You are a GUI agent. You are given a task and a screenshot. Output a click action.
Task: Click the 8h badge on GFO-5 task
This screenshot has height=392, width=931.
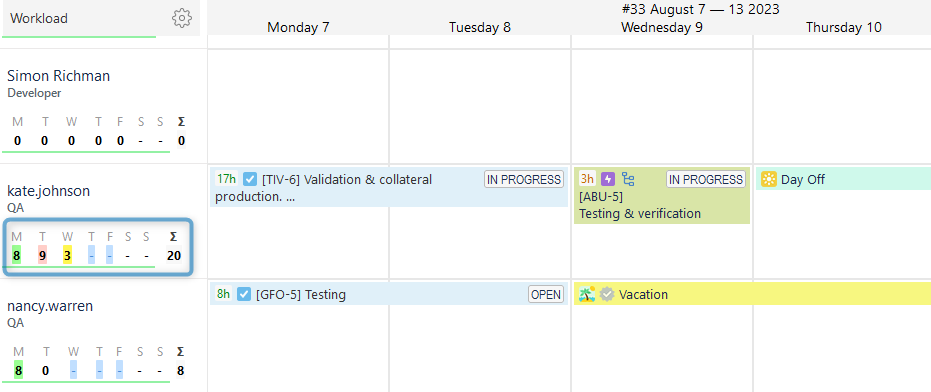(x=223, y=294)
